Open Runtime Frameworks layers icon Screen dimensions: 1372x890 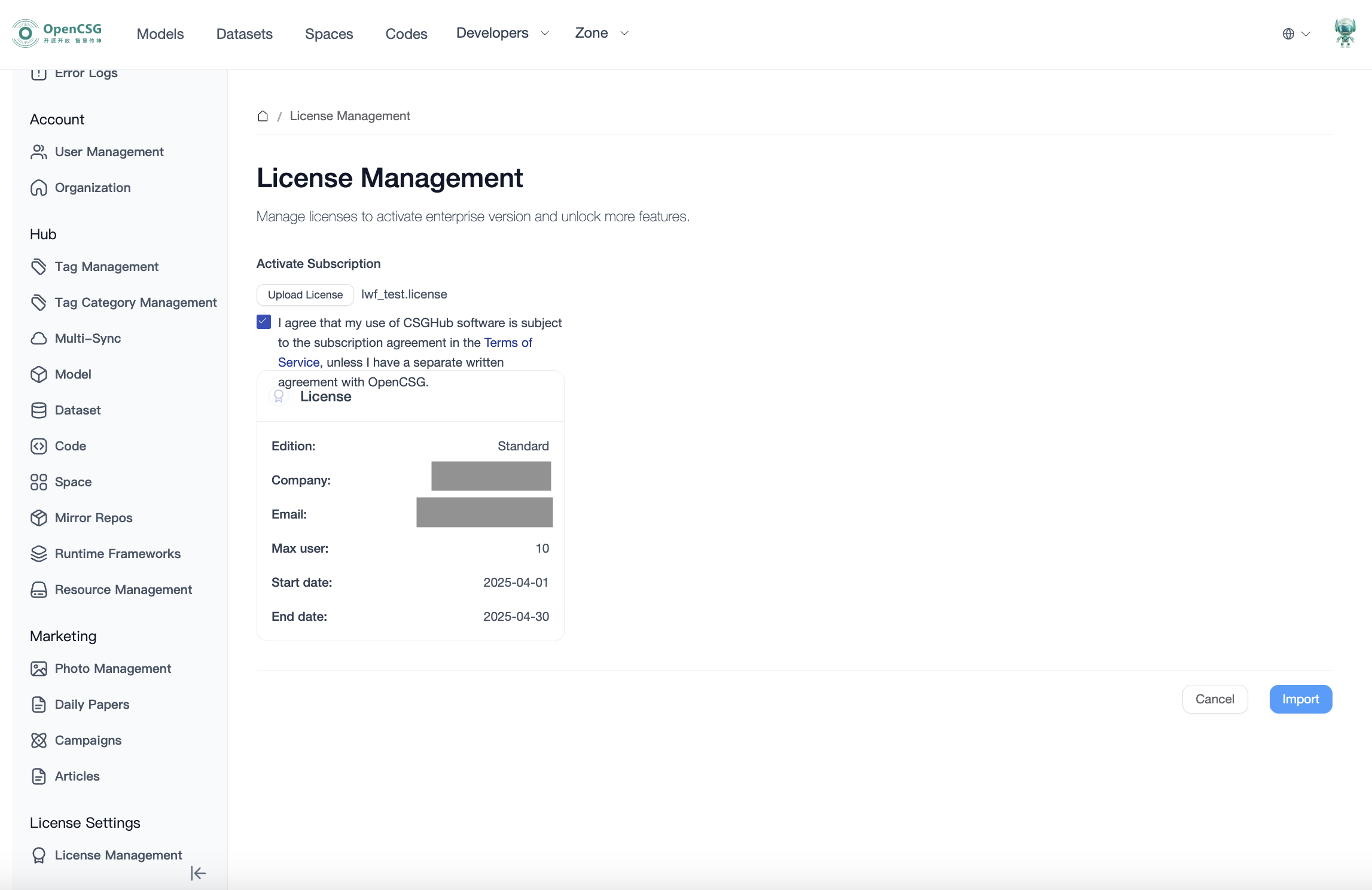39,554
